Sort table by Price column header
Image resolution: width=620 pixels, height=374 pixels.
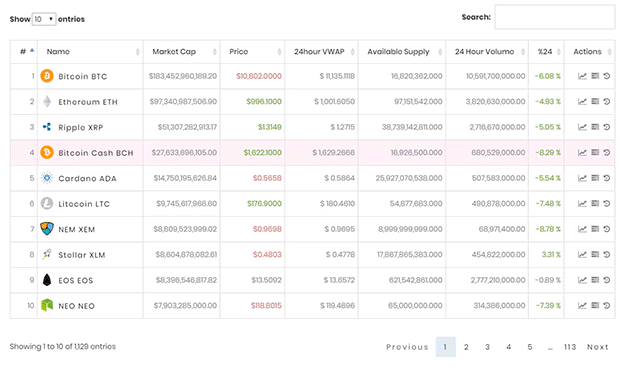point(252,51)
